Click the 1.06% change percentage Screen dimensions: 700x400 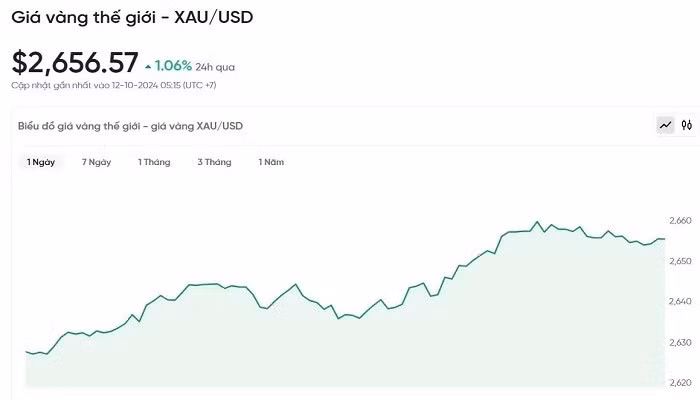pyautogui.click(x=173, y=66)
